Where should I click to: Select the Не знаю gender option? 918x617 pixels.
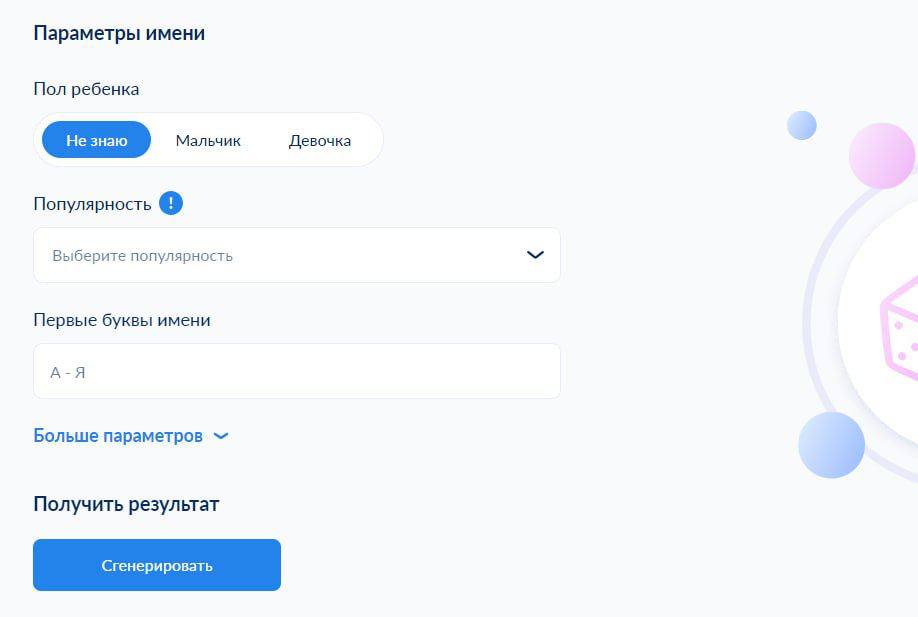(x=97, y=140)
